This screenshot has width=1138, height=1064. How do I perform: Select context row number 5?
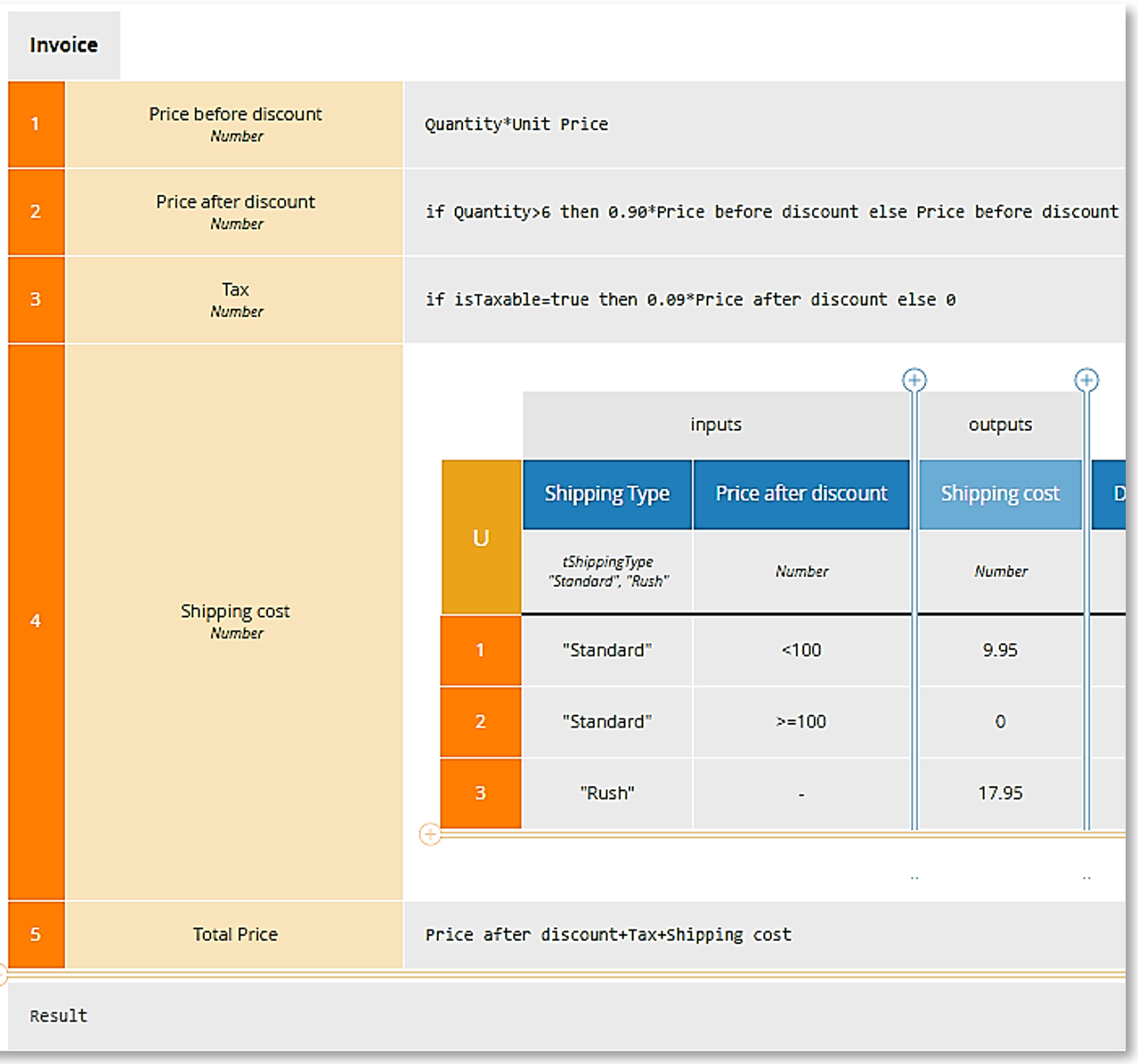36,934
